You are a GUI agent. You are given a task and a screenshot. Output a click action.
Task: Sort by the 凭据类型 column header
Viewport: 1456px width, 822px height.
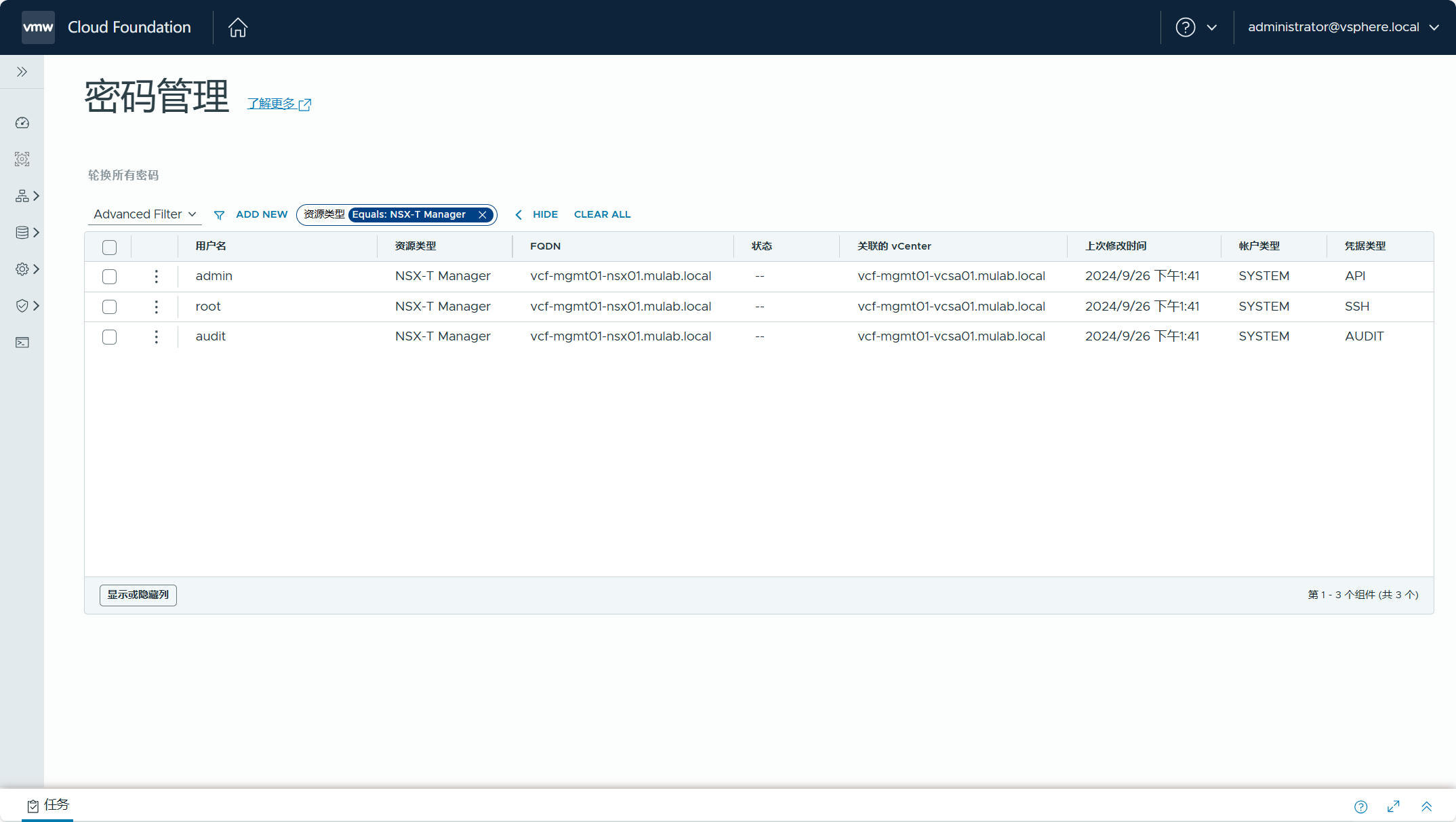click(x=1365, y=246)
